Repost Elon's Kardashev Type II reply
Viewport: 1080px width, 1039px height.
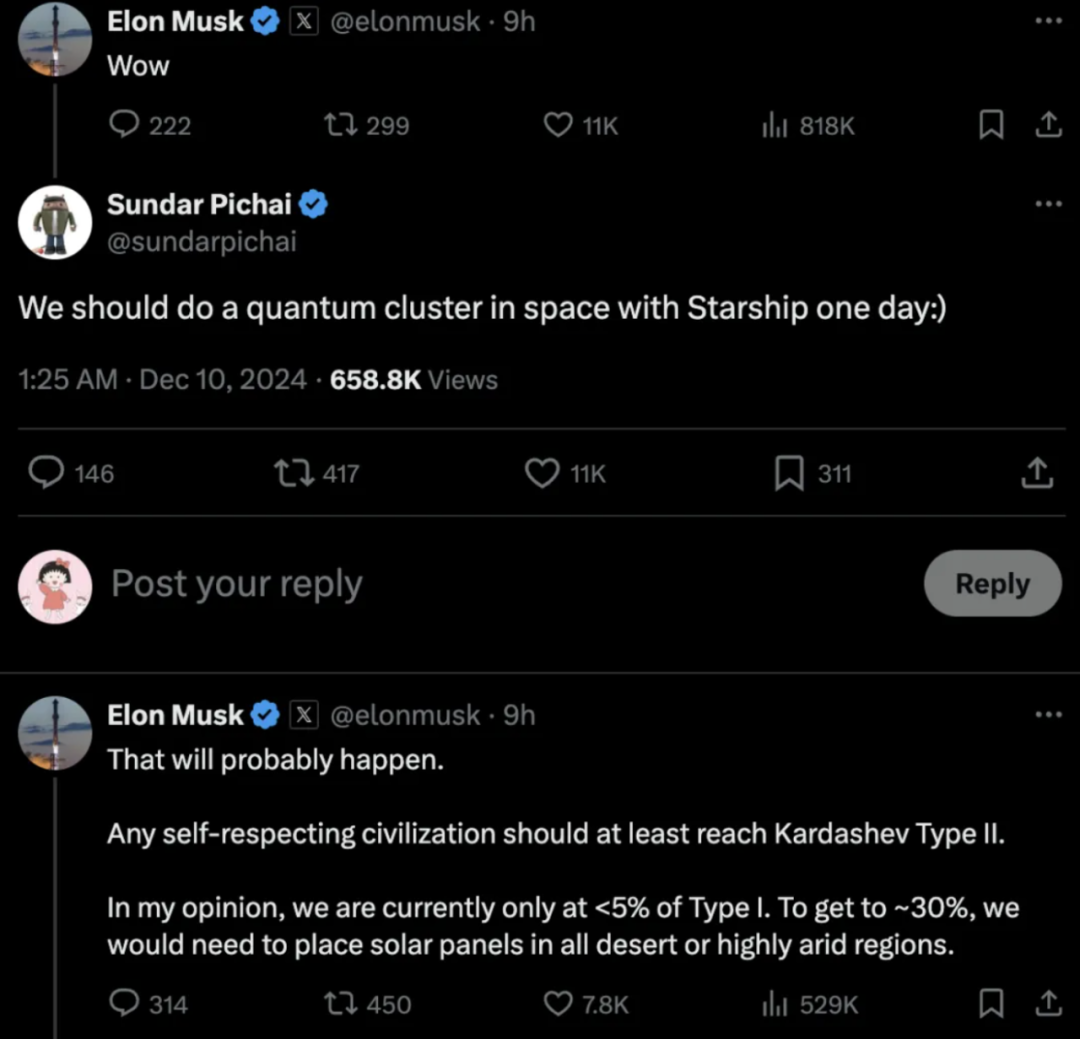[337, 1003]
